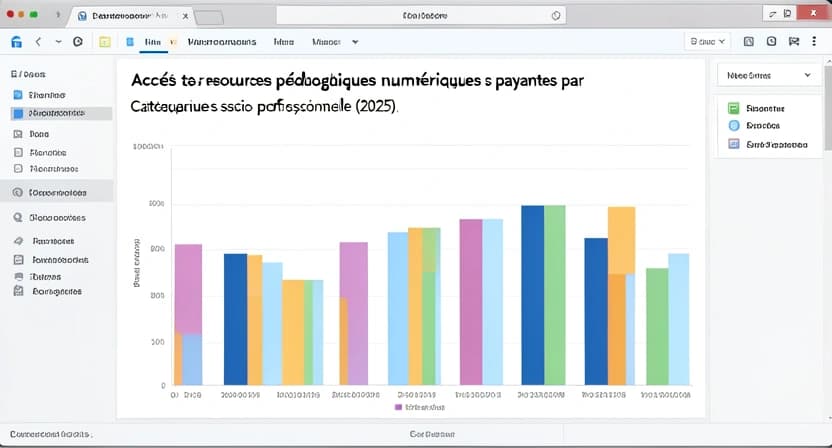The image size is (832, 448).
Task: Click the clock icon near the kebab menu
Action: pos(772,41)
